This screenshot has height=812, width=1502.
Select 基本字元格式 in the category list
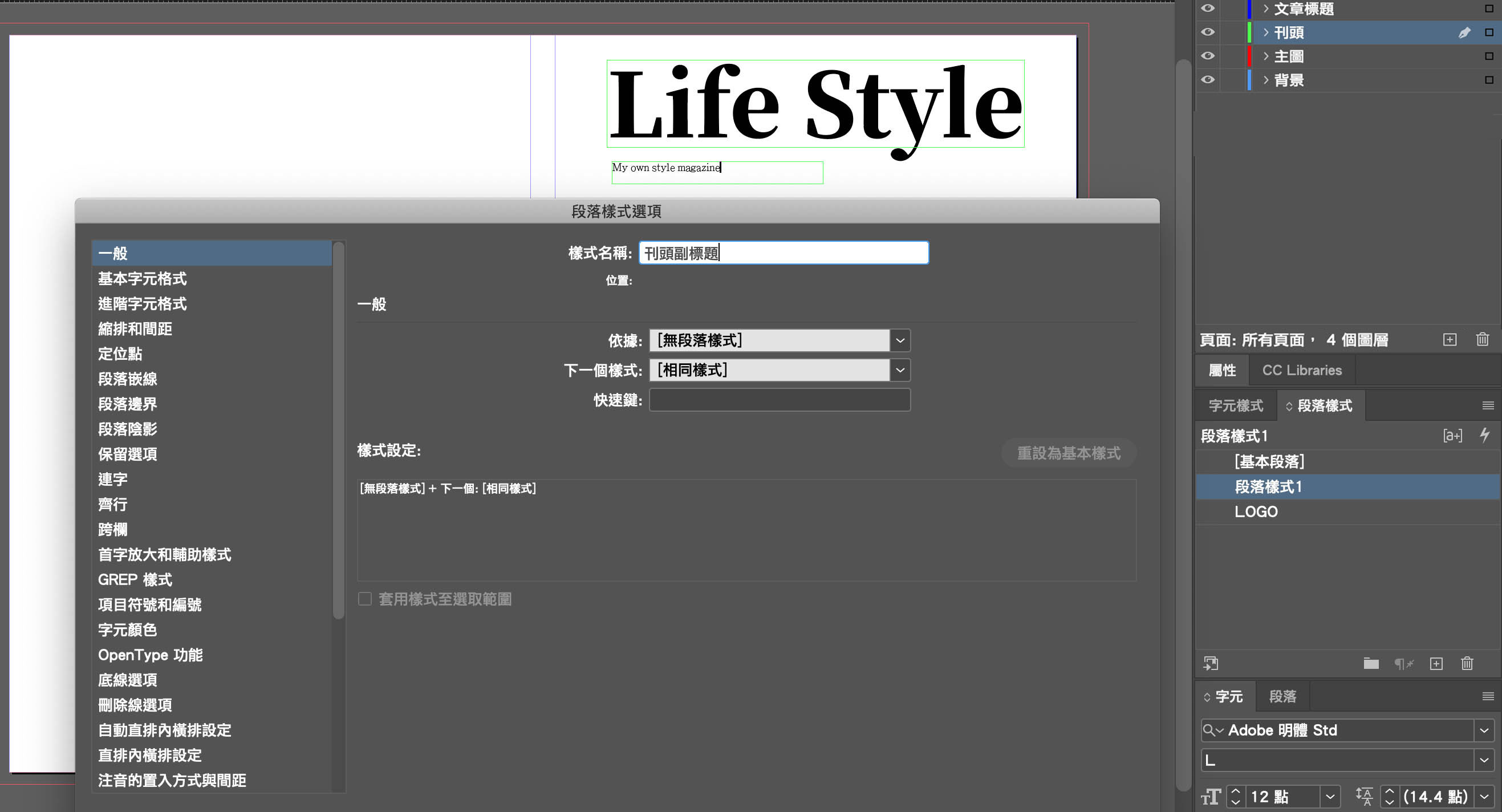pyautogui.click(x=142, y=279)
